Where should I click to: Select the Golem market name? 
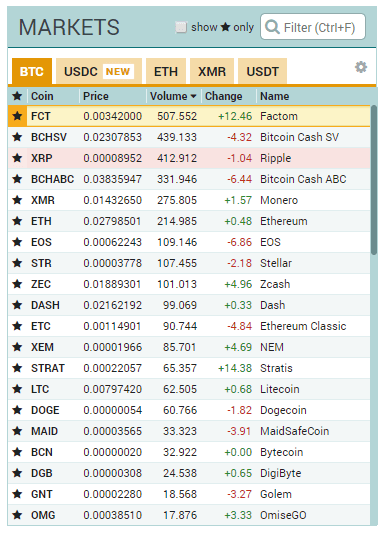[276, 494]
